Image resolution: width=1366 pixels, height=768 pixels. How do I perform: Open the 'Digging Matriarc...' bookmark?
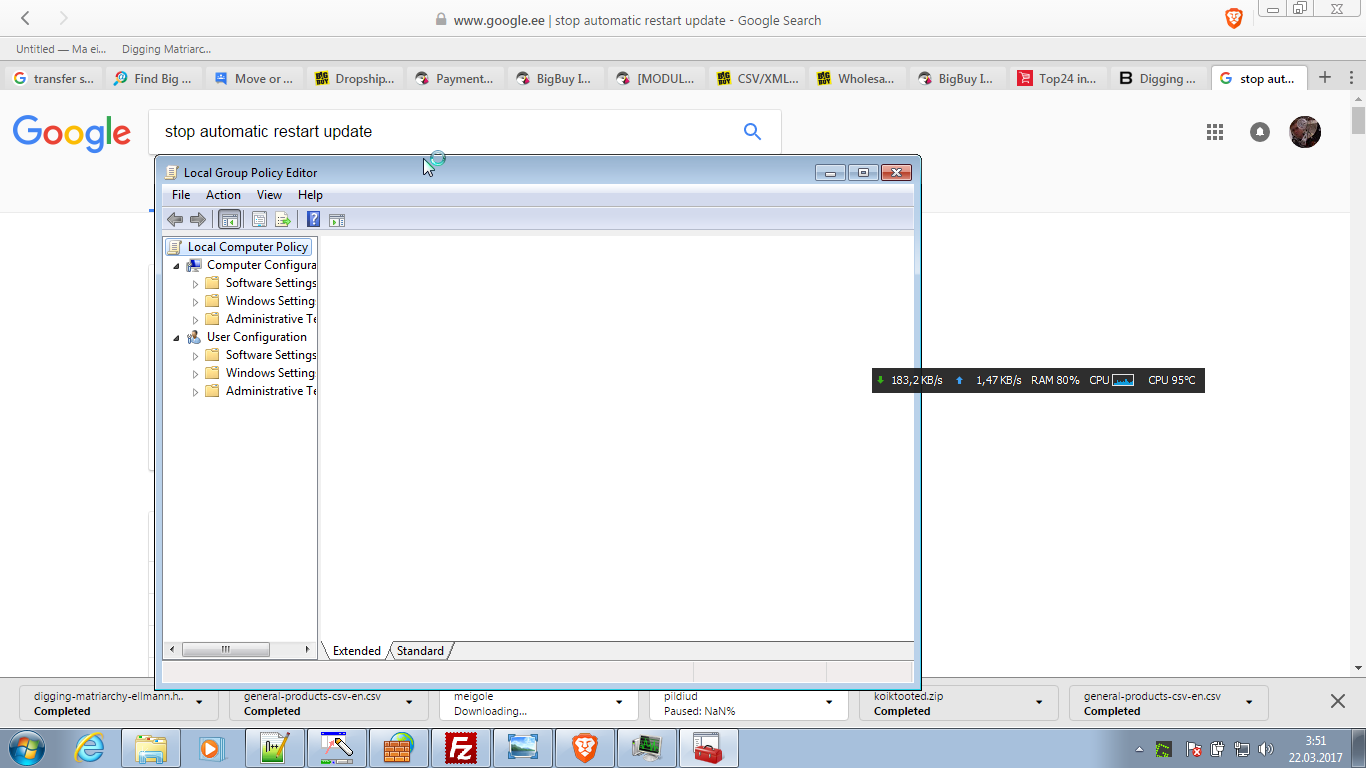click(x=166, y=49)
